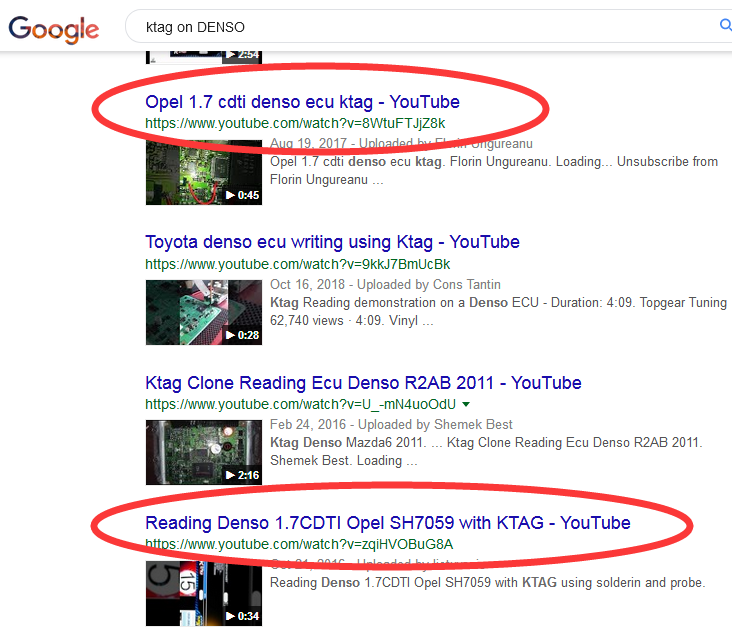Screen dimensions: 732x640
Task: Play the 2:54 video thumbnail at top
Action: pos(204,56)
